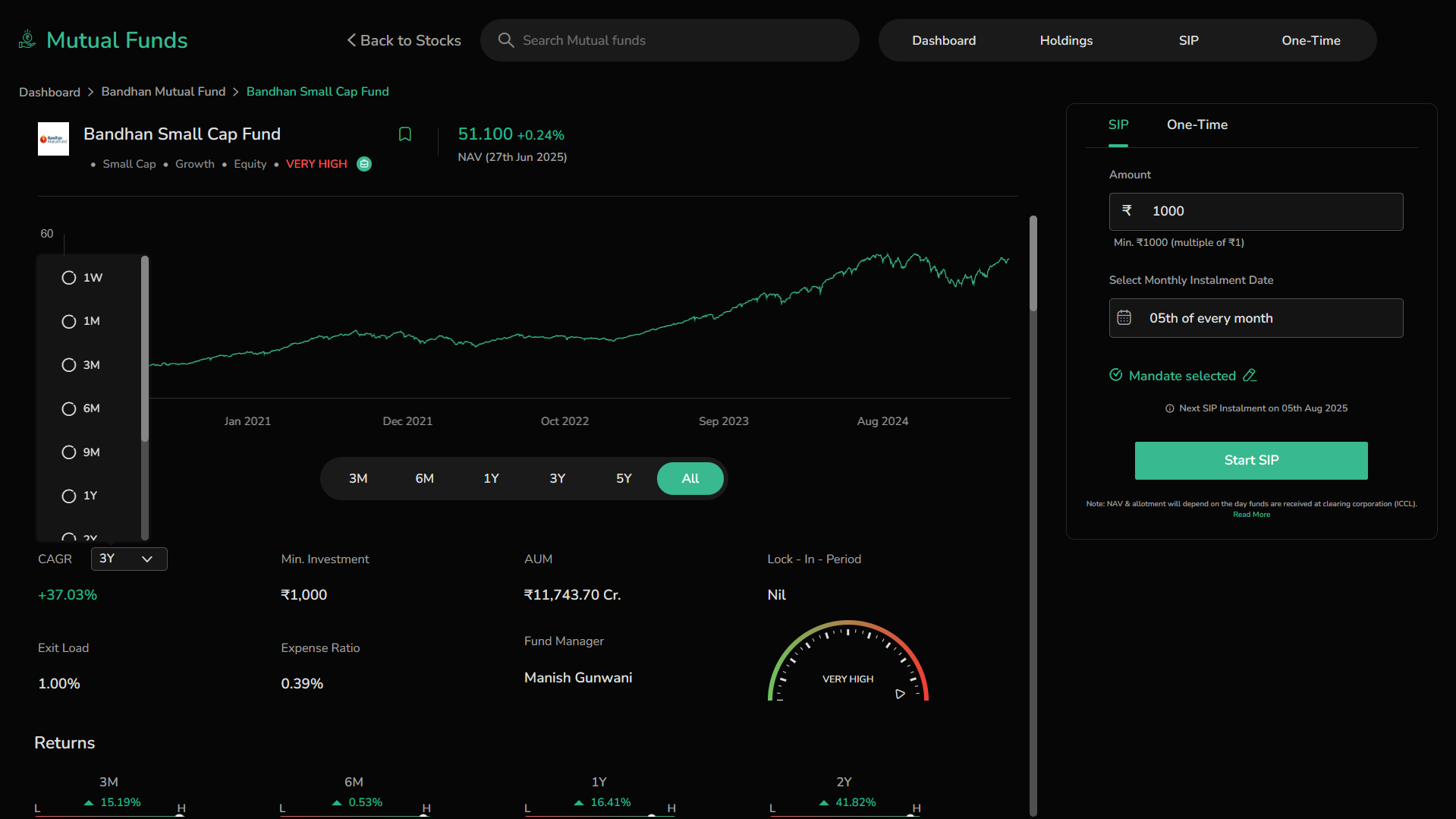The width and height of the screenshot is (1456, 819).
Task: Click the Exit Load value 1.00%
Action: 59,683
